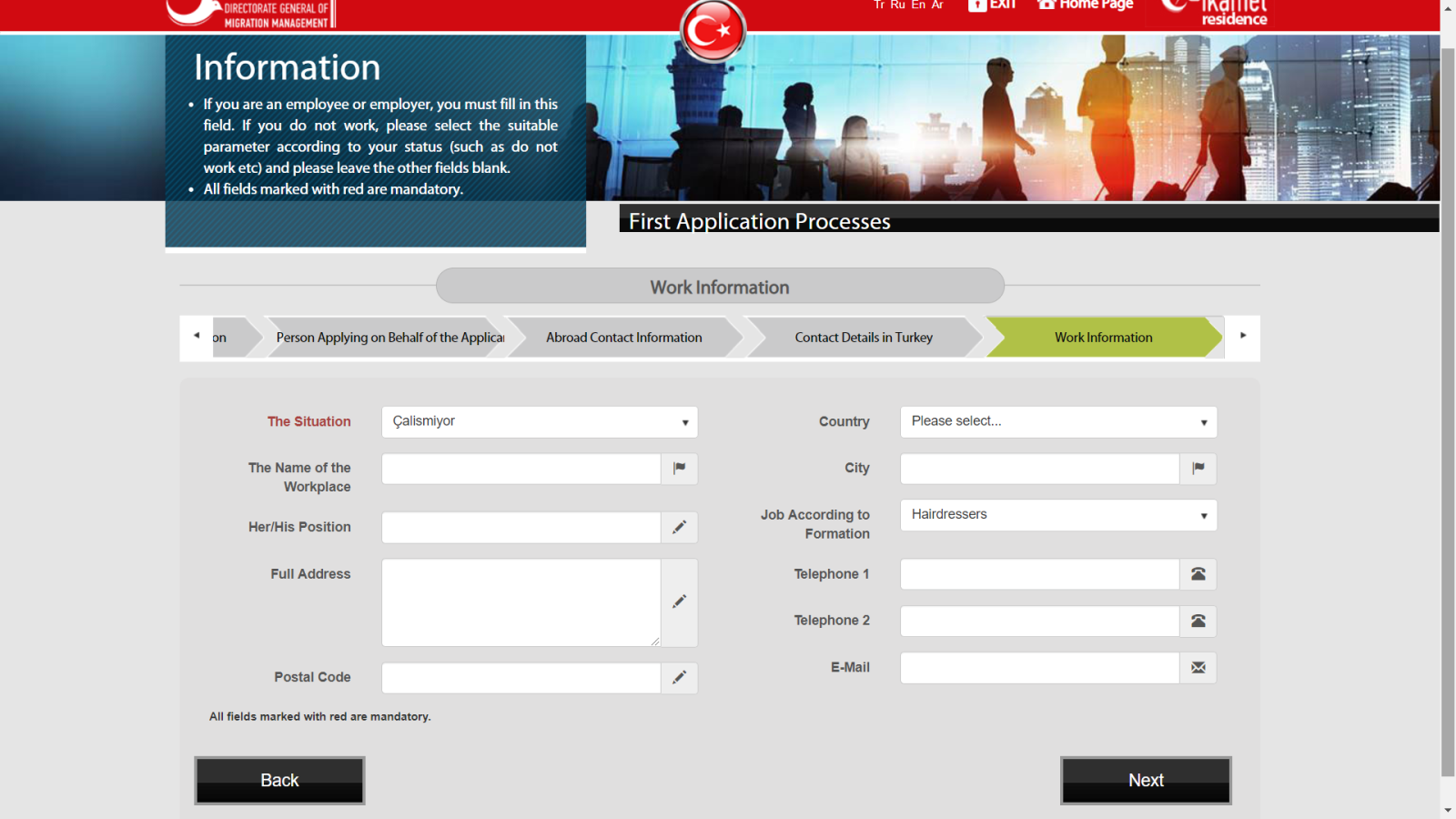1456x819 pixels.
Task: Click phone icon next to Telephone 1
Action: [1198, 574]
